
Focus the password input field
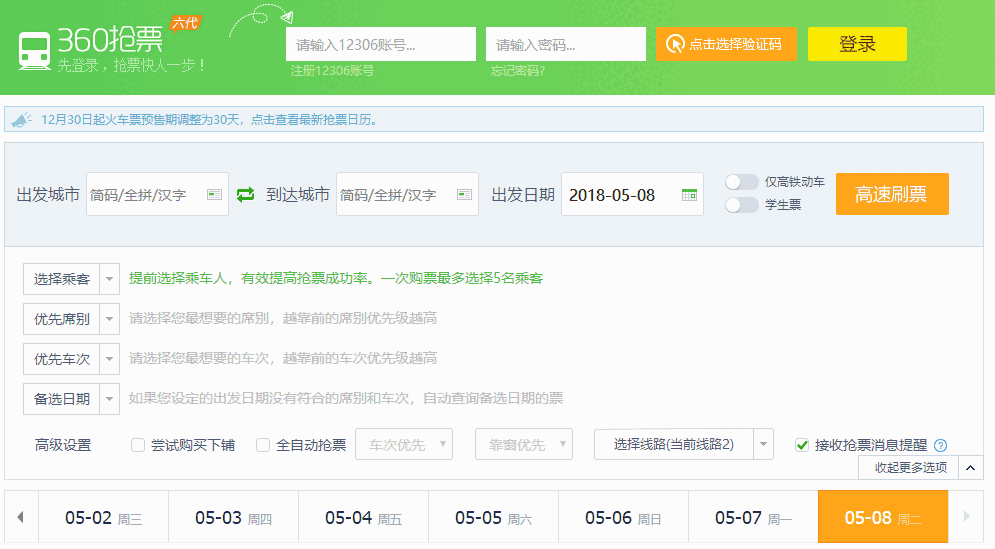[566, 44]
